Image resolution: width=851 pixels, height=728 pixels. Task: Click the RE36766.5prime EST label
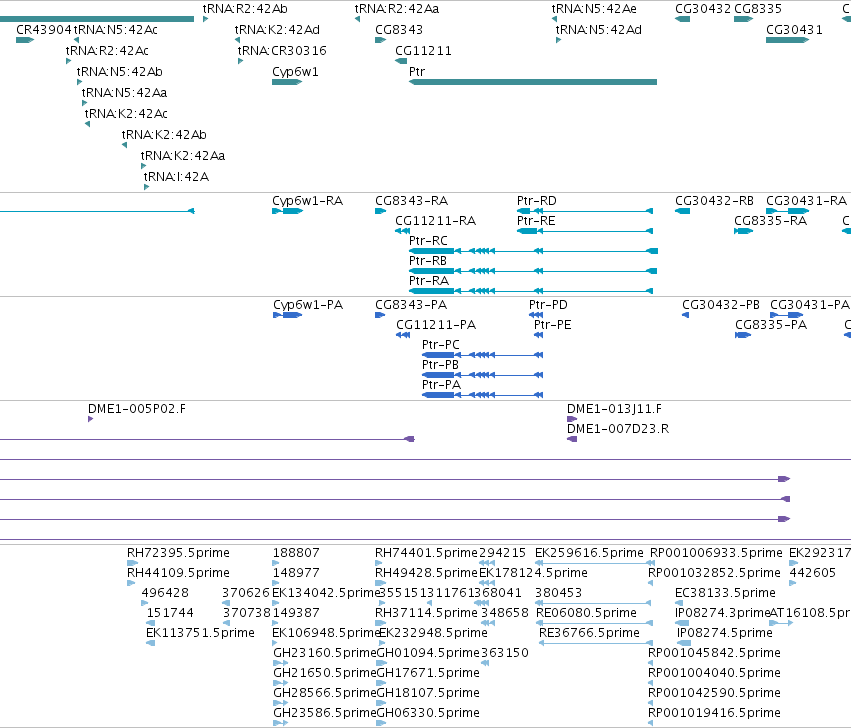point(589,633)
